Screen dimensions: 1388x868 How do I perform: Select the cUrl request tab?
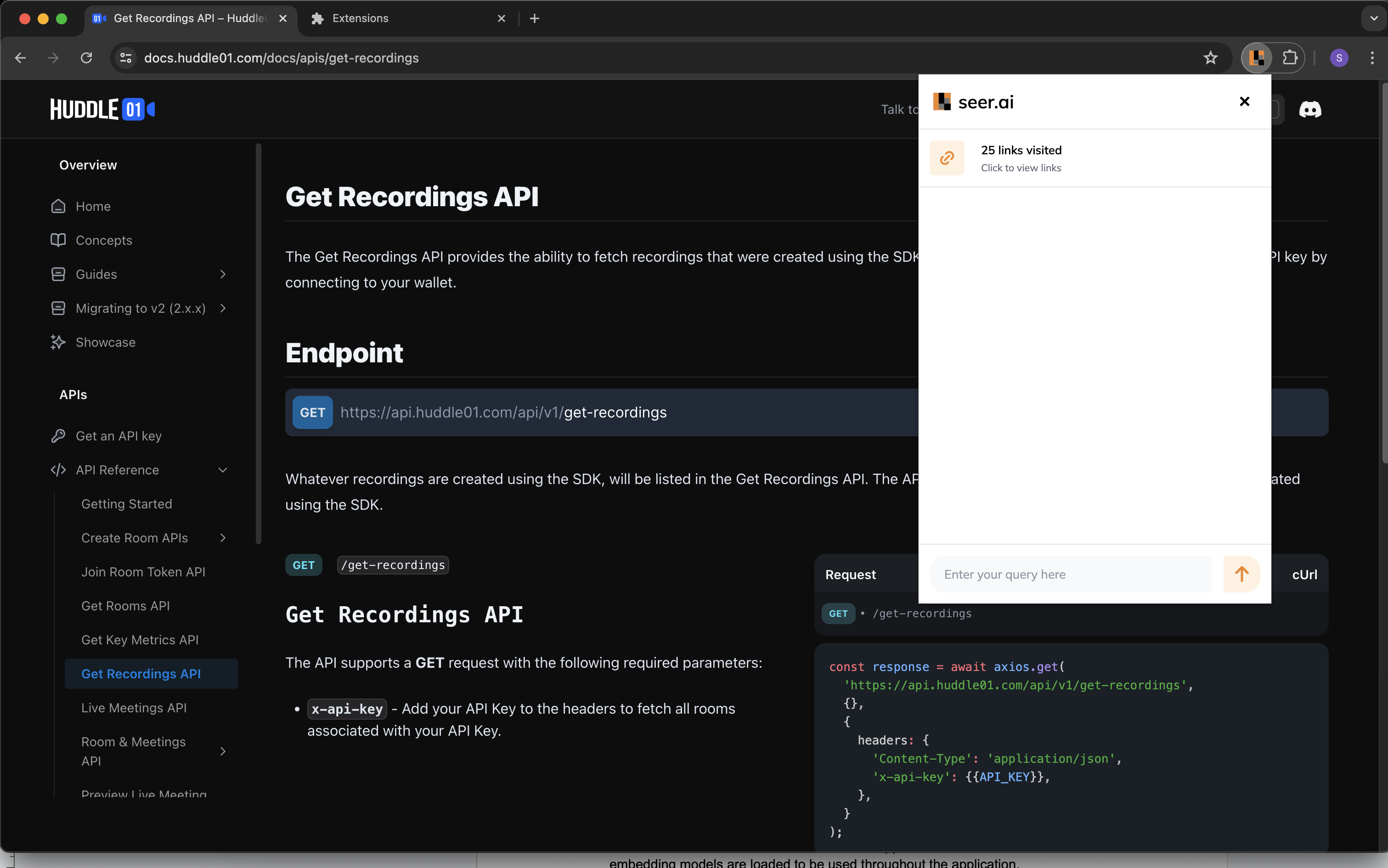[1304, 575]
